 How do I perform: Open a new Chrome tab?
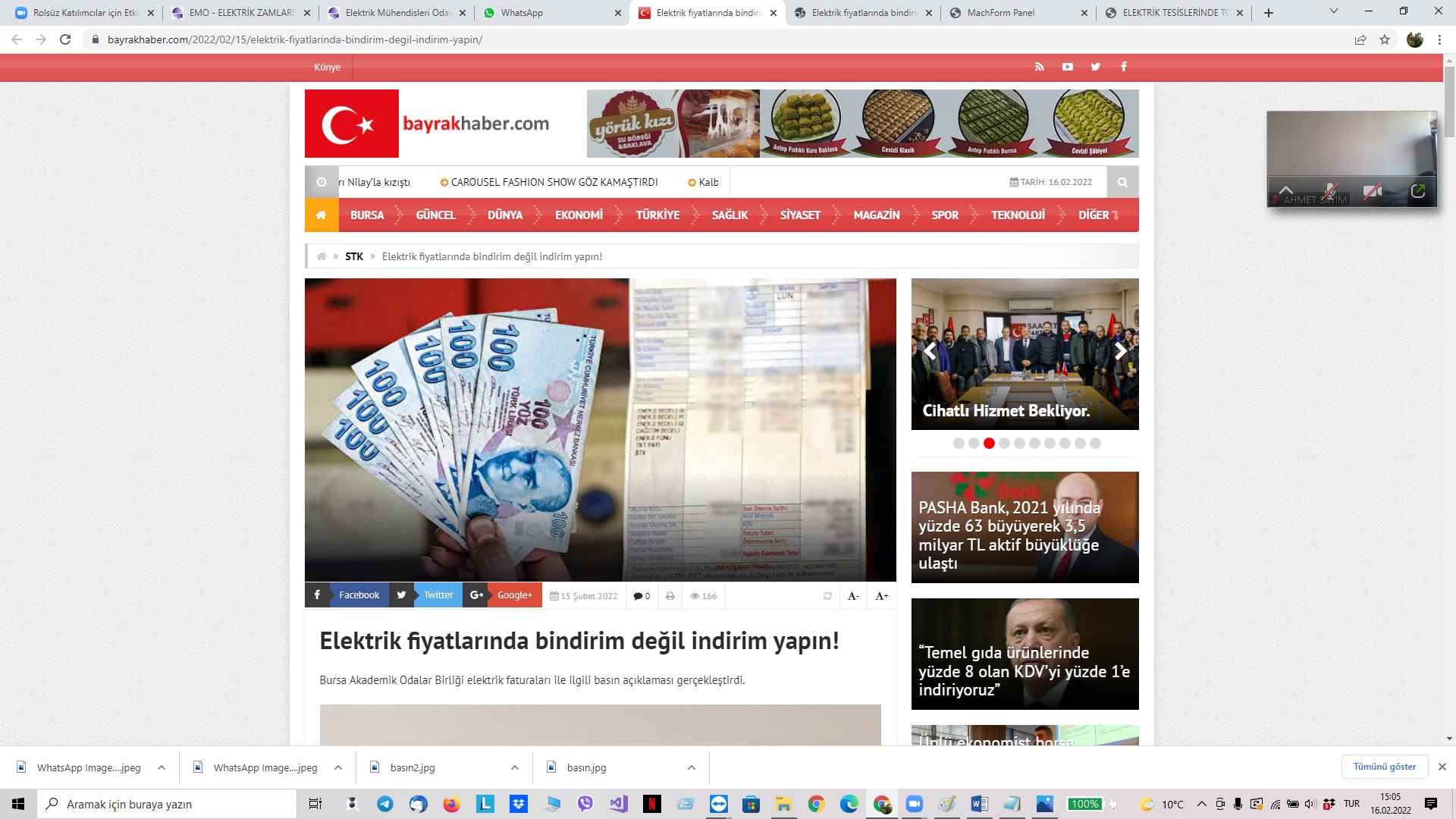1268,13
